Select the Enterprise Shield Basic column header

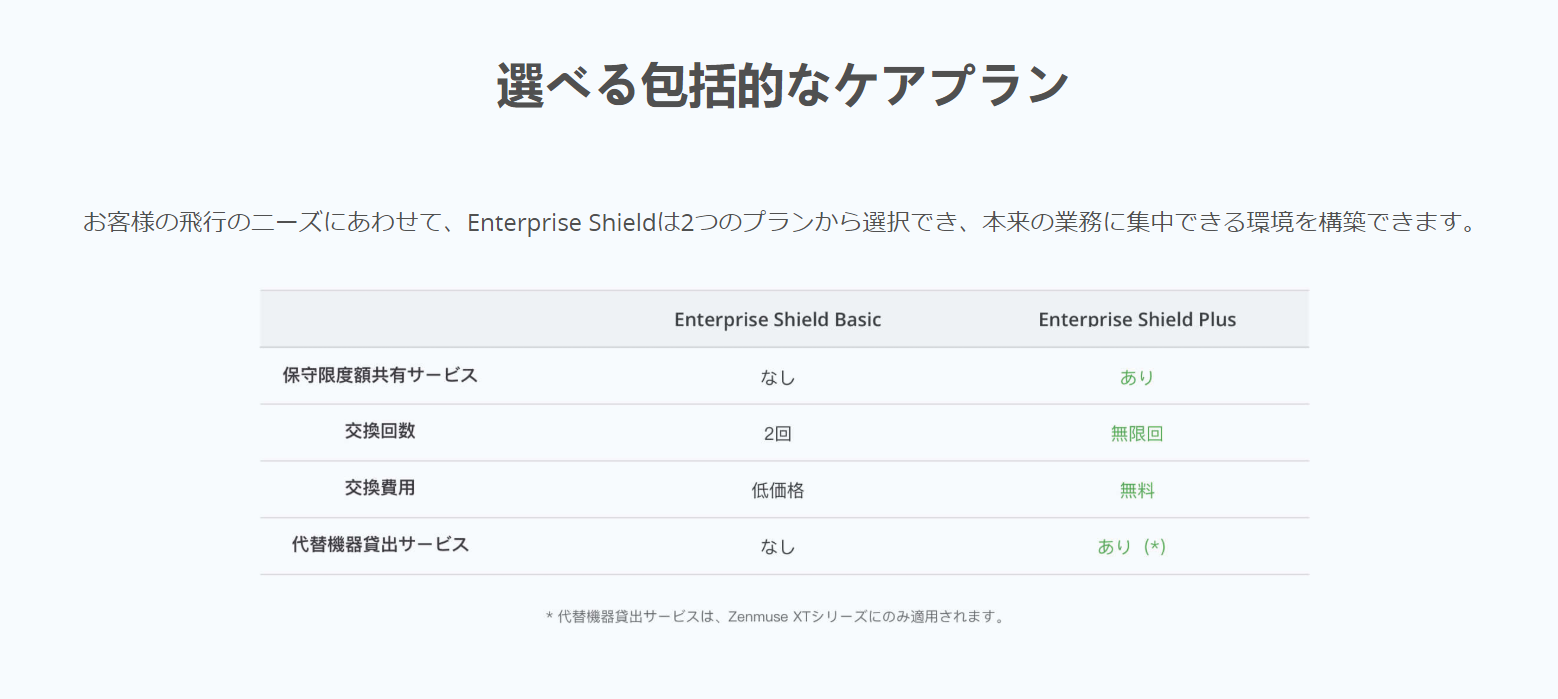click(x=778, y=320)
